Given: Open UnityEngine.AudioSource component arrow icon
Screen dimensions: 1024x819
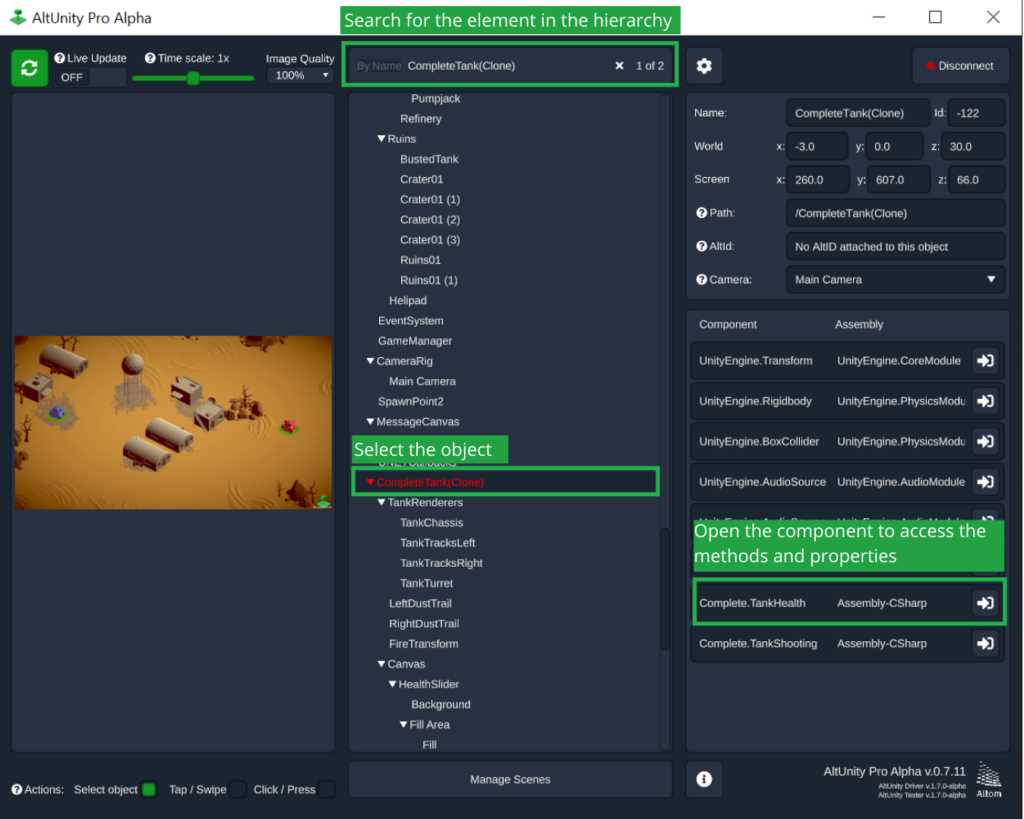Looking at the screenshot, I should (x=985, y=482).
